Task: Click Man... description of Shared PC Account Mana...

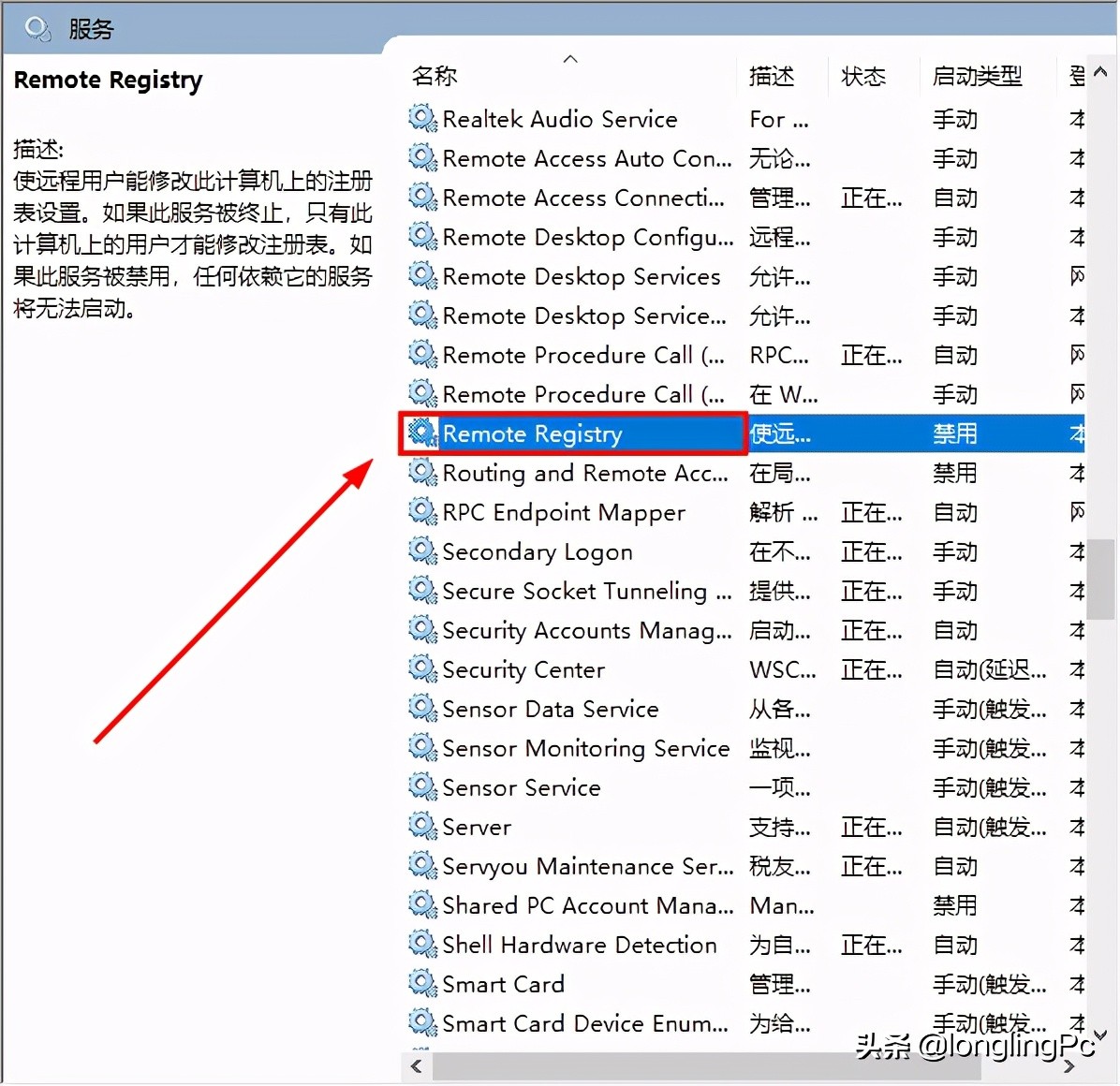Action: [x=782, y=905]
